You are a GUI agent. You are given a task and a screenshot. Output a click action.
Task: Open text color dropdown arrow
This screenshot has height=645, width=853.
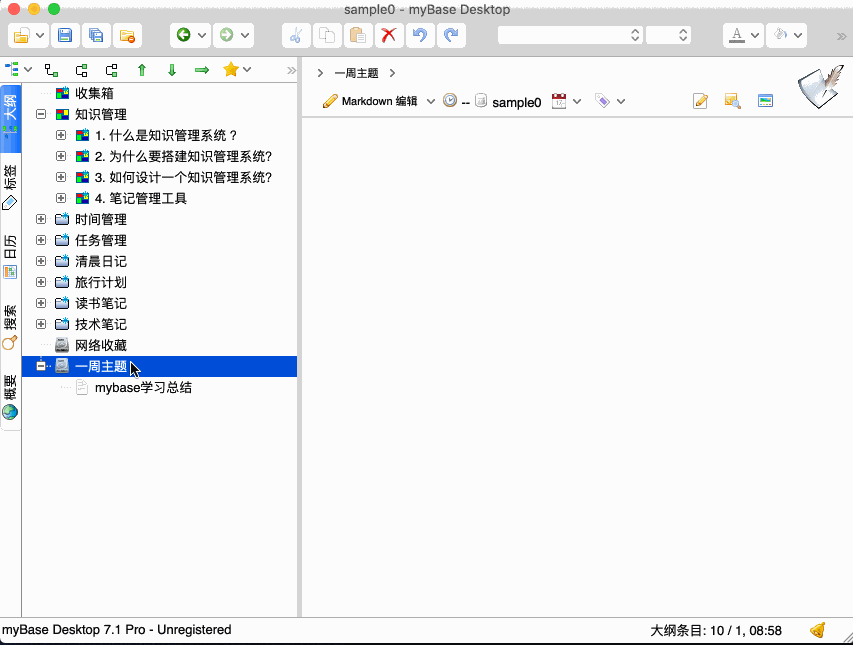[755, 35]
